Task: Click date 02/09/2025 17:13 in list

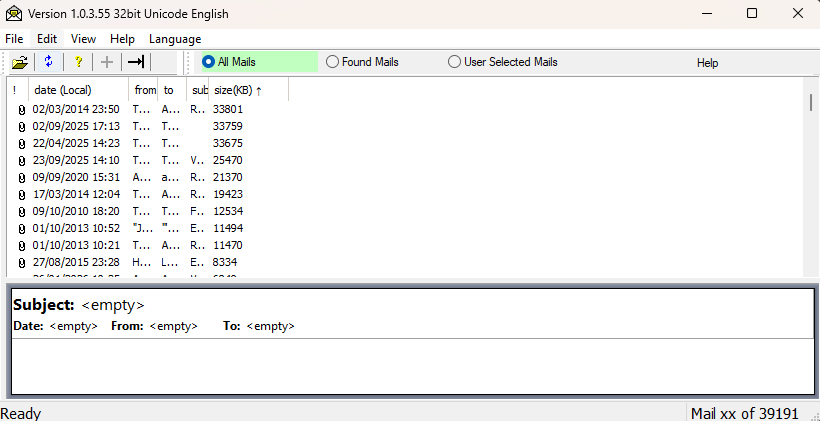Action: click(x=76, y=126)
